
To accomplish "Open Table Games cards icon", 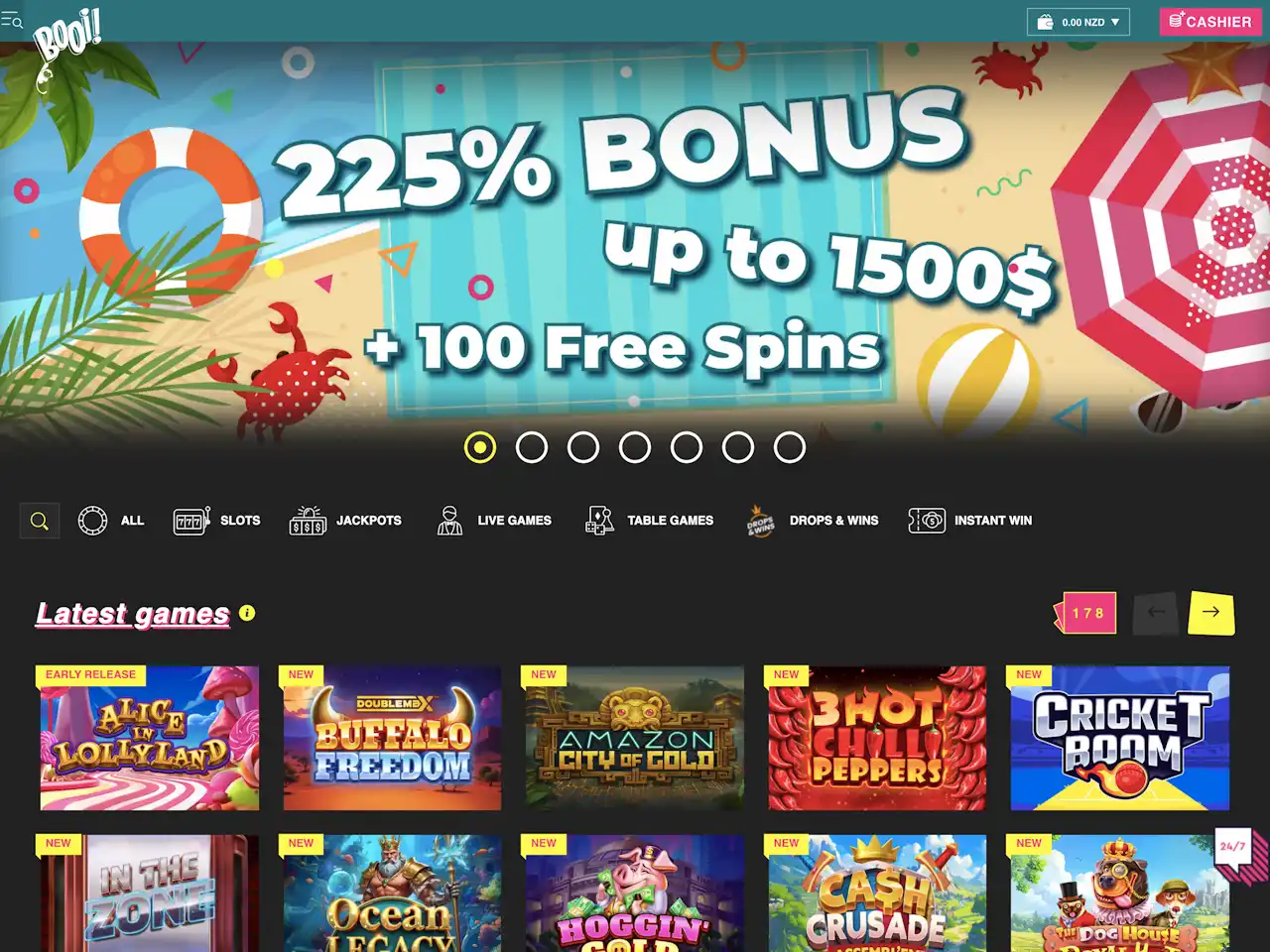I will pos(599,521).
